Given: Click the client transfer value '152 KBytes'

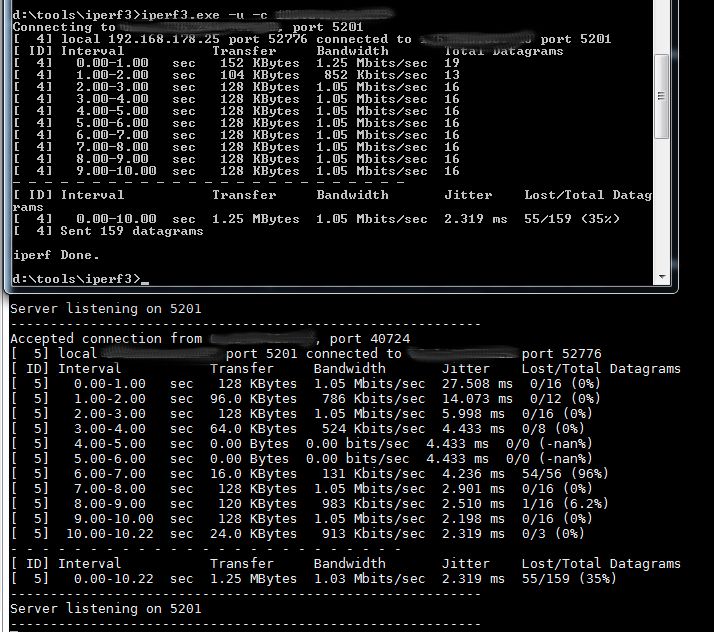Looking at the screenshot, I should (260, 63).
